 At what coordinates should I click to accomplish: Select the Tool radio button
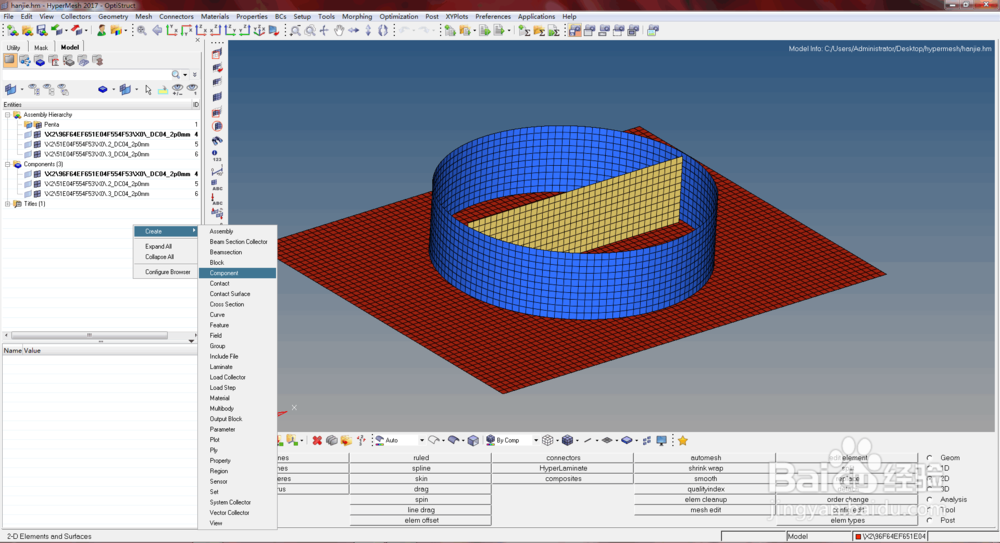tap(930, 510)
